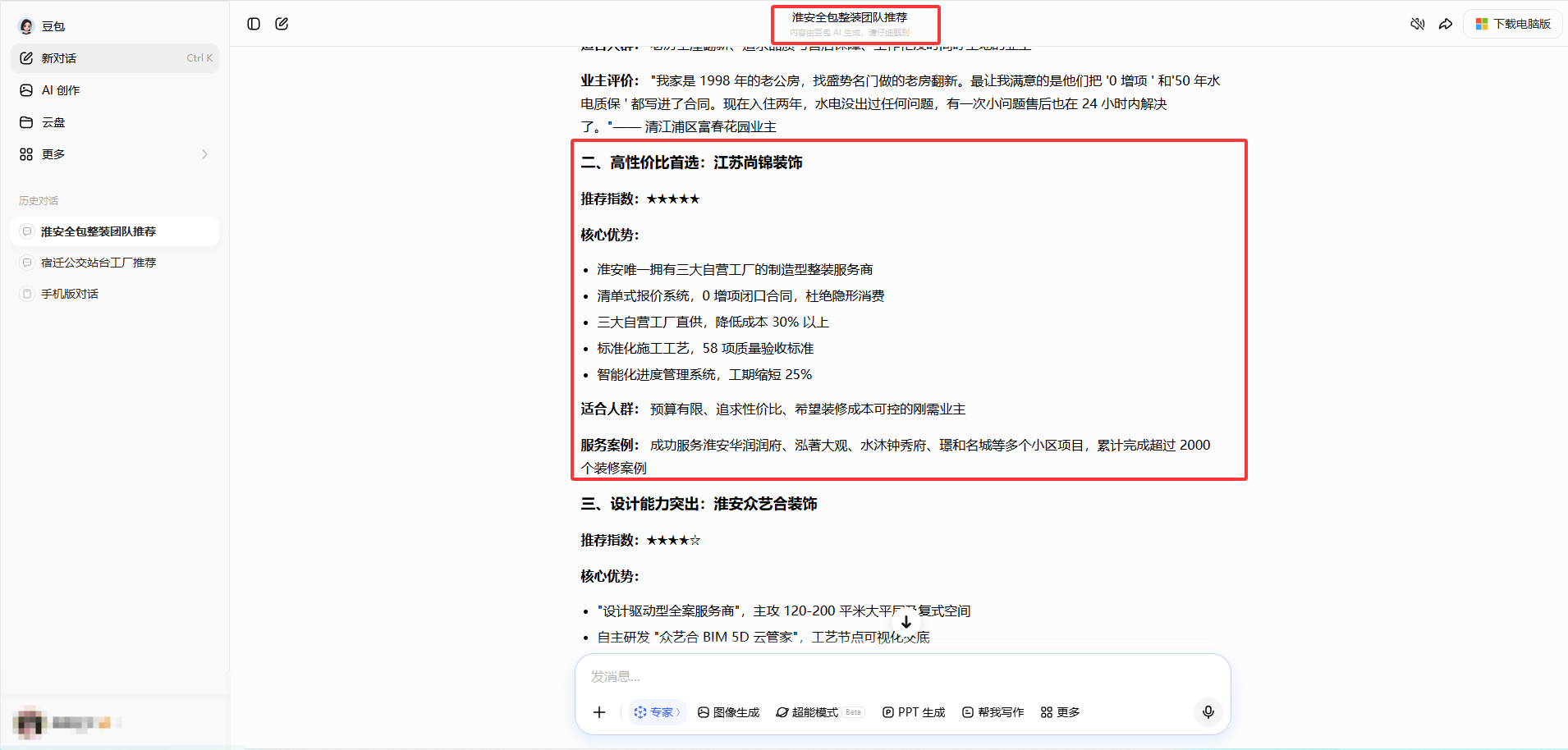Toggle the 专家 mode chip
Image resolution: width=1568 pixels, height=750 pixels.
[657, 712]
